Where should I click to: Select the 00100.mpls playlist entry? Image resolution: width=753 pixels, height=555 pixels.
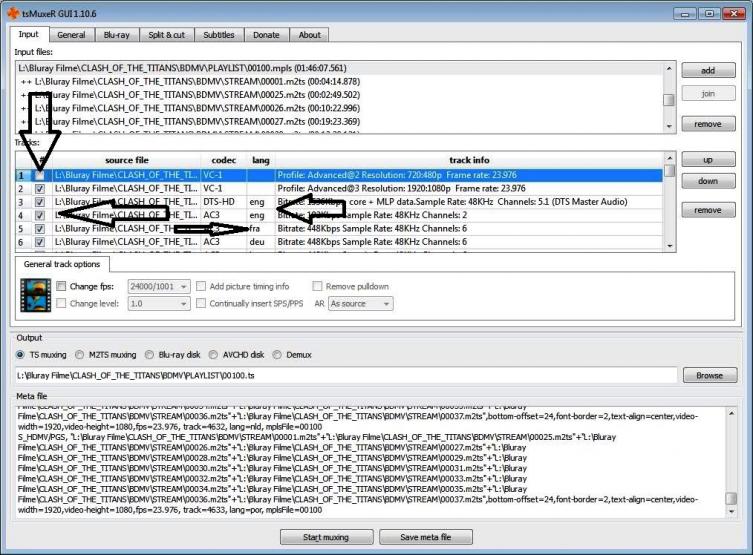339,68
